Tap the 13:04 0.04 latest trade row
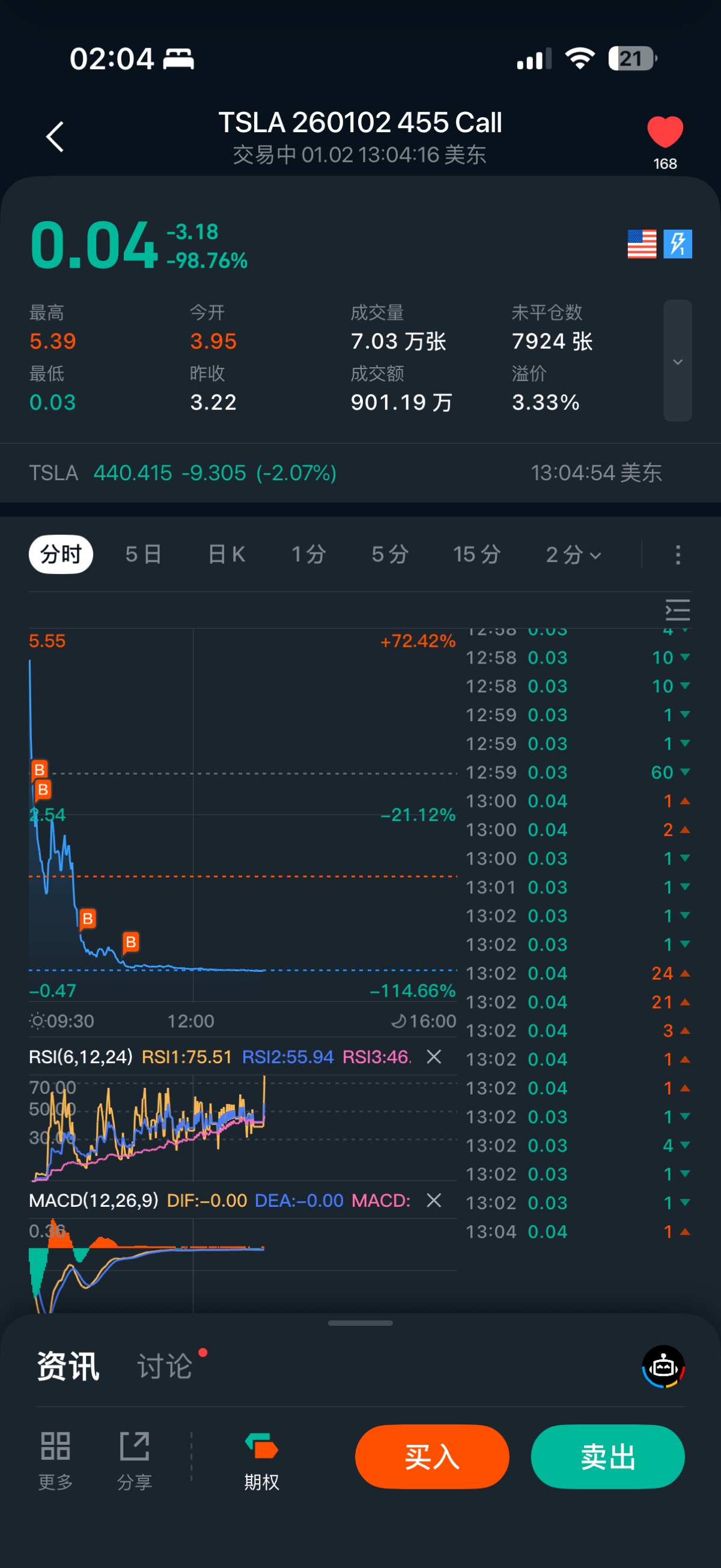Image resolution: width=721 pixels, height=1568 pixels. pyautogui.click(x=578, y=1231)
